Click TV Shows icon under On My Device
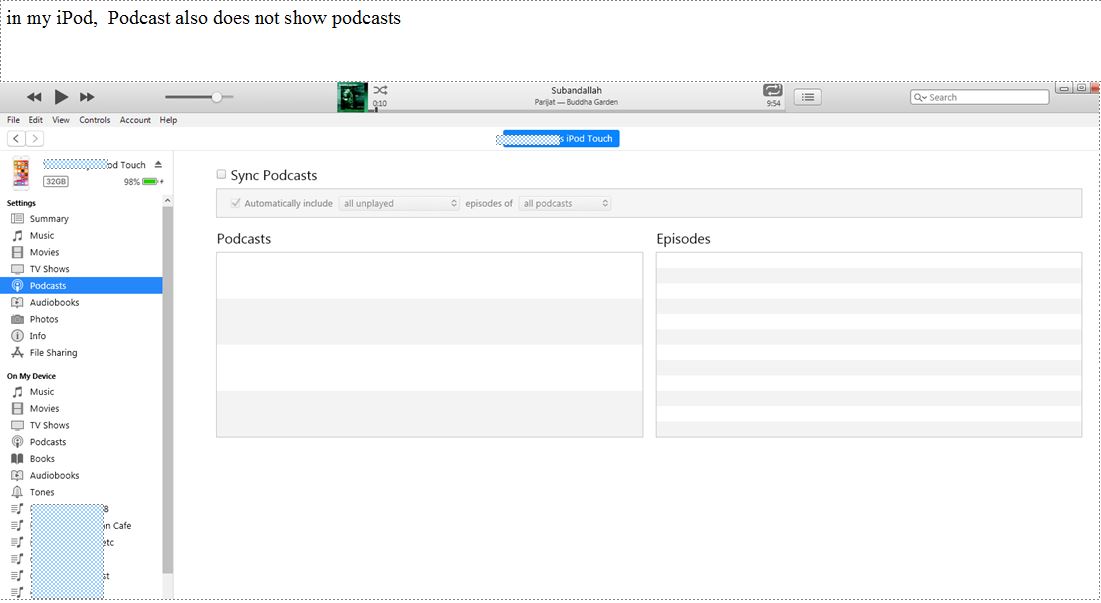The height and width of the screenshot is (603, 1101). [18, 425]
